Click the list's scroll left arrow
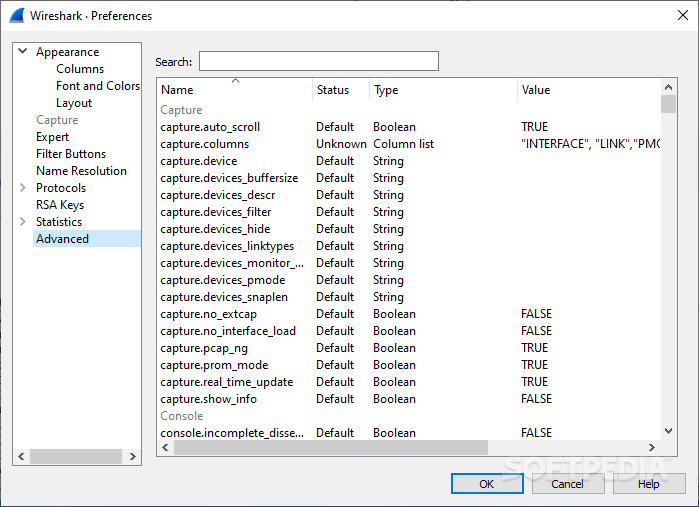Screen dimensions: 699x507 [x=165, y=447]
